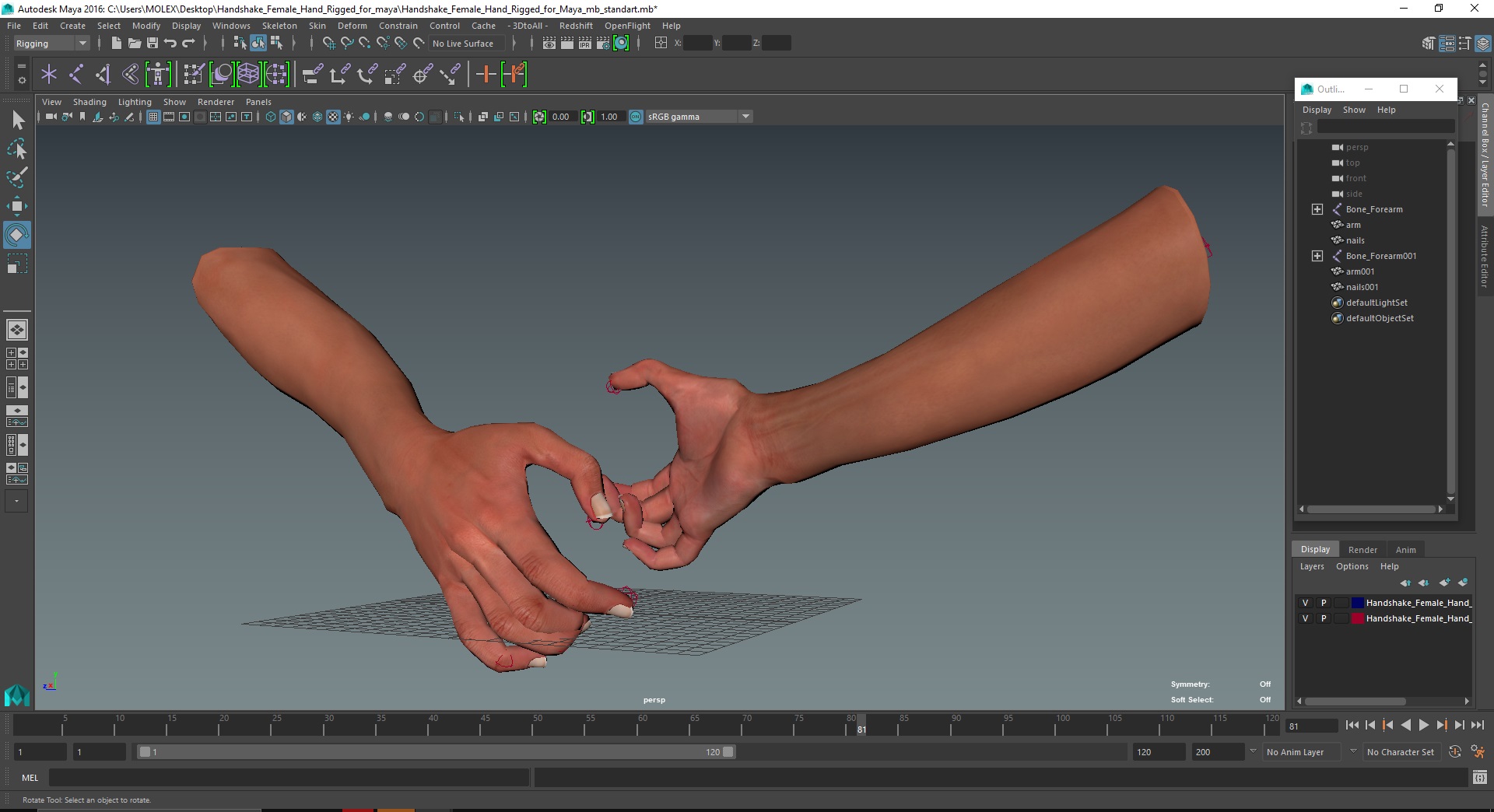The height and width of the screenshot is (812, 1494).
Task: Click red layer color swatch
Action: (x=1358, y=618)
